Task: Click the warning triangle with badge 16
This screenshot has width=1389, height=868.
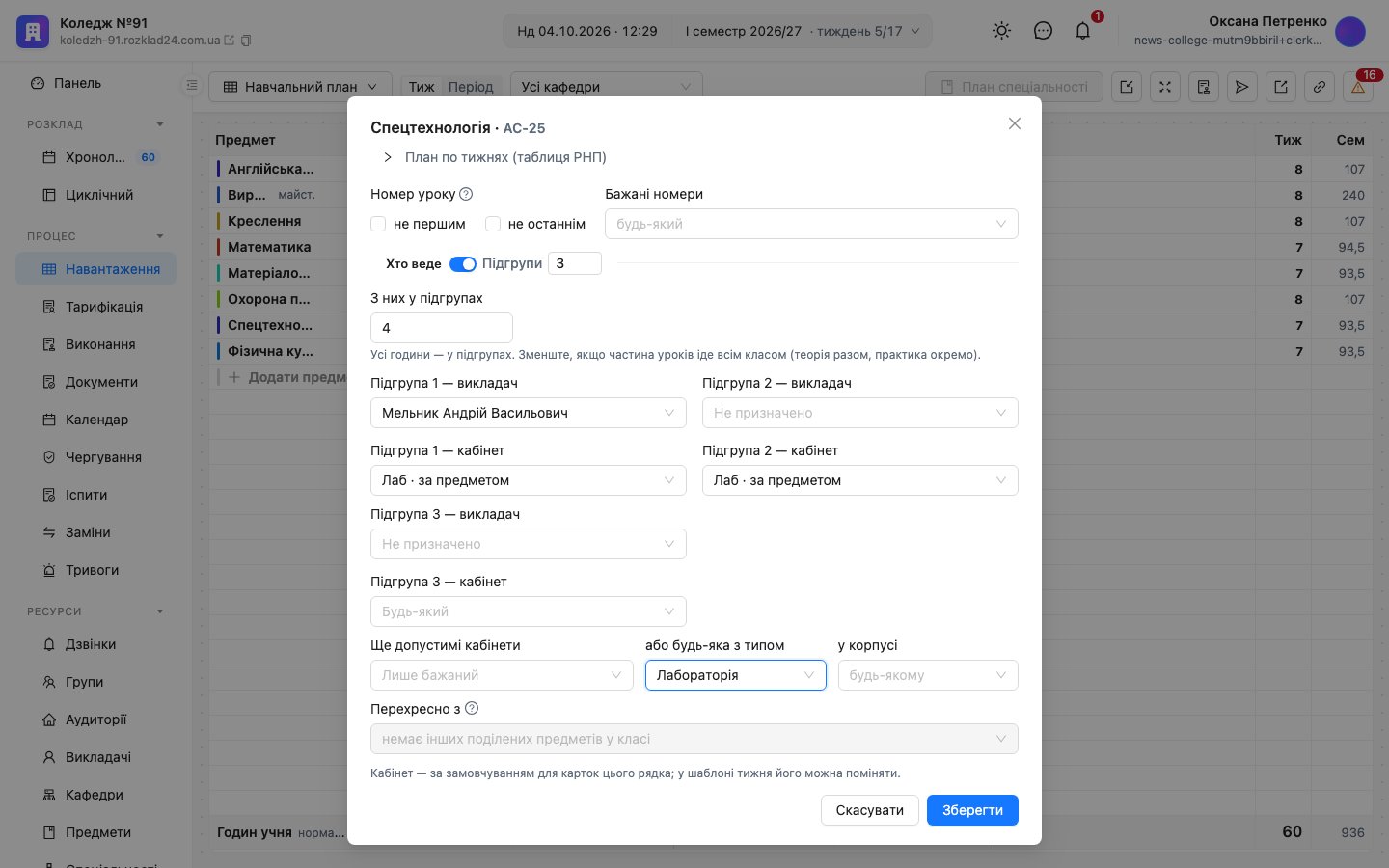Action: pos(1358,87)
